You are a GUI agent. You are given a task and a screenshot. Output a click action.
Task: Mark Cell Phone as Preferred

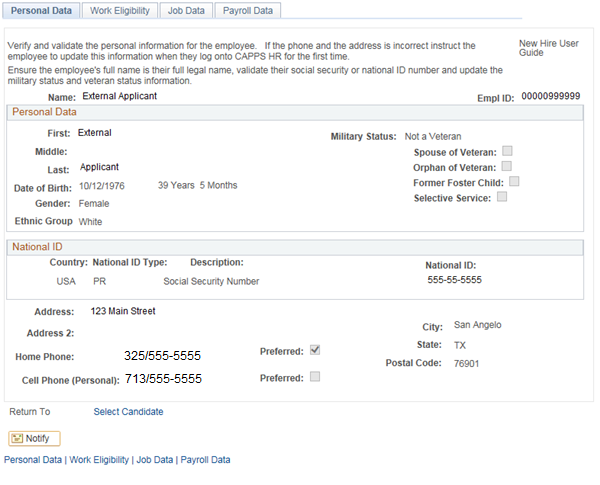coord(315,377)
